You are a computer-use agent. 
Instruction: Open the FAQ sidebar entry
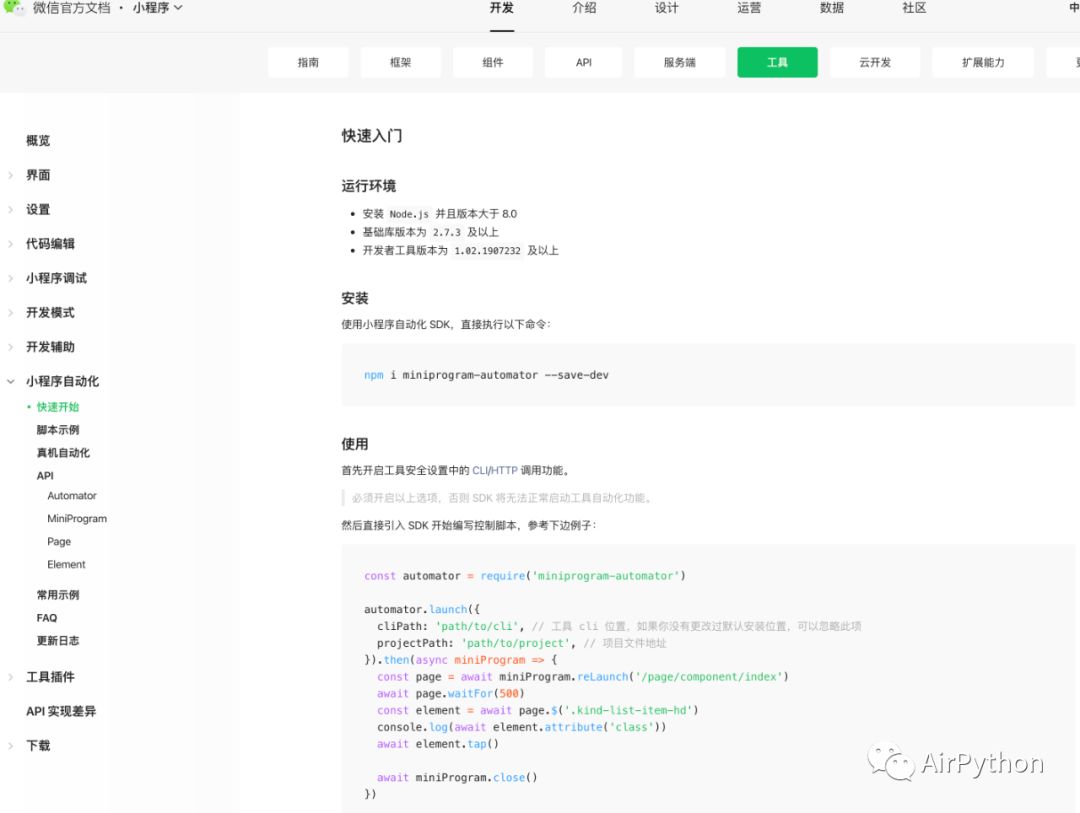pos(47,618)
